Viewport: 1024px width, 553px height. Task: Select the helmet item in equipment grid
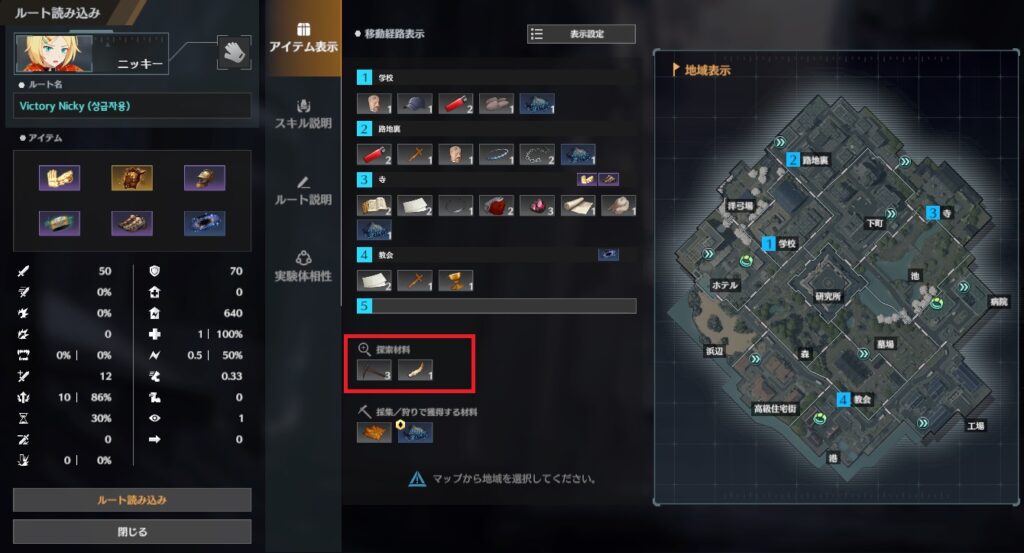click(x=204, y=177)
